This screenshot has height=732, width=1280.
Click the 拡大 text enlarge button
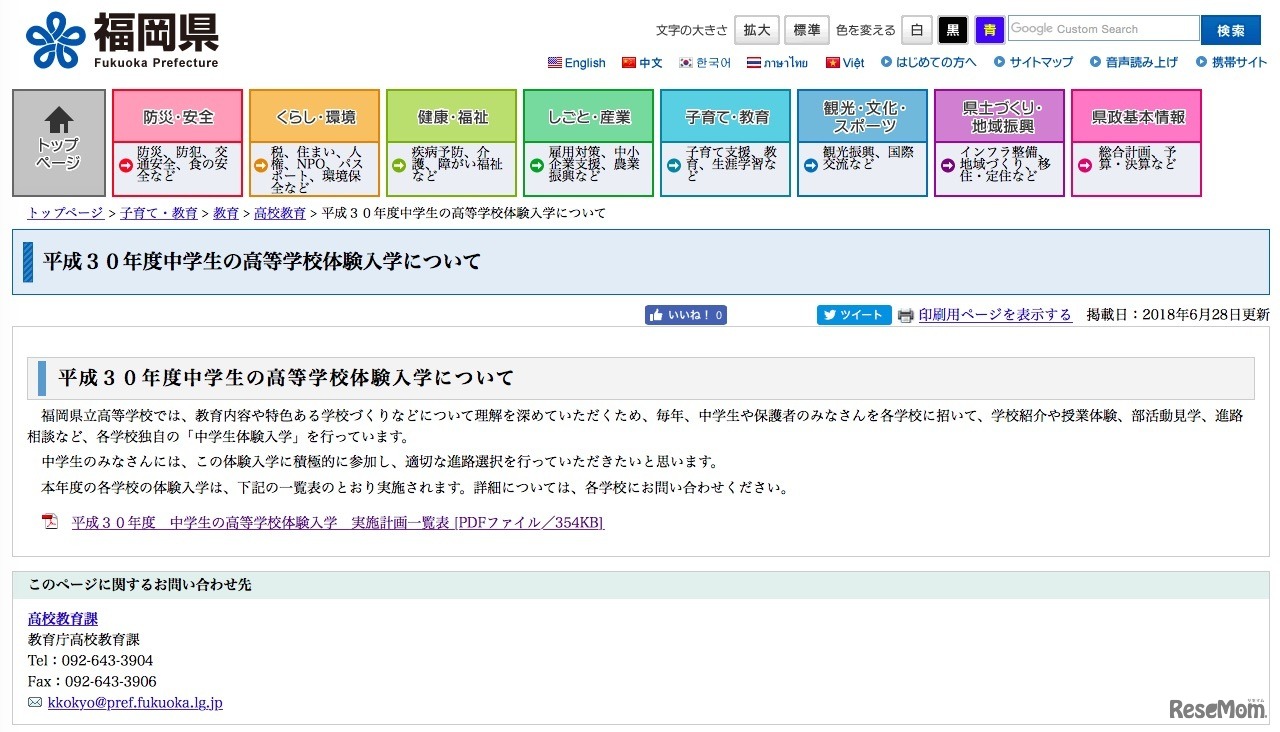click(756, 29)
